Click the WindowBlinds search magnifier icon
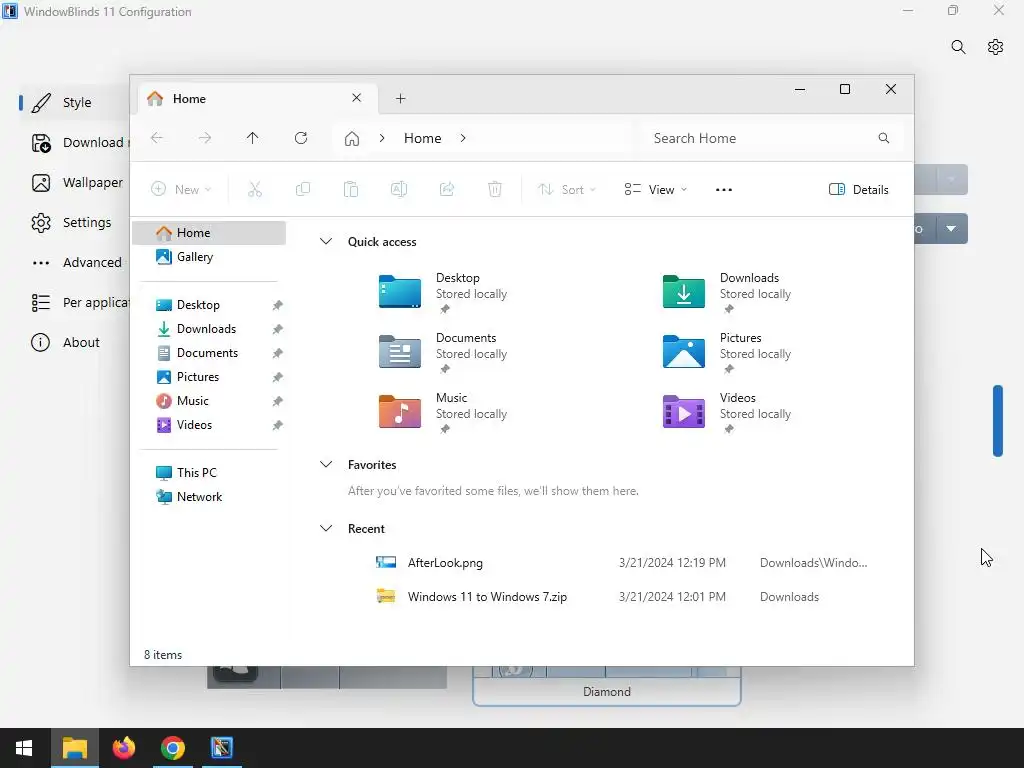This screenshot has width=1024, height=768. coord(958,47)
